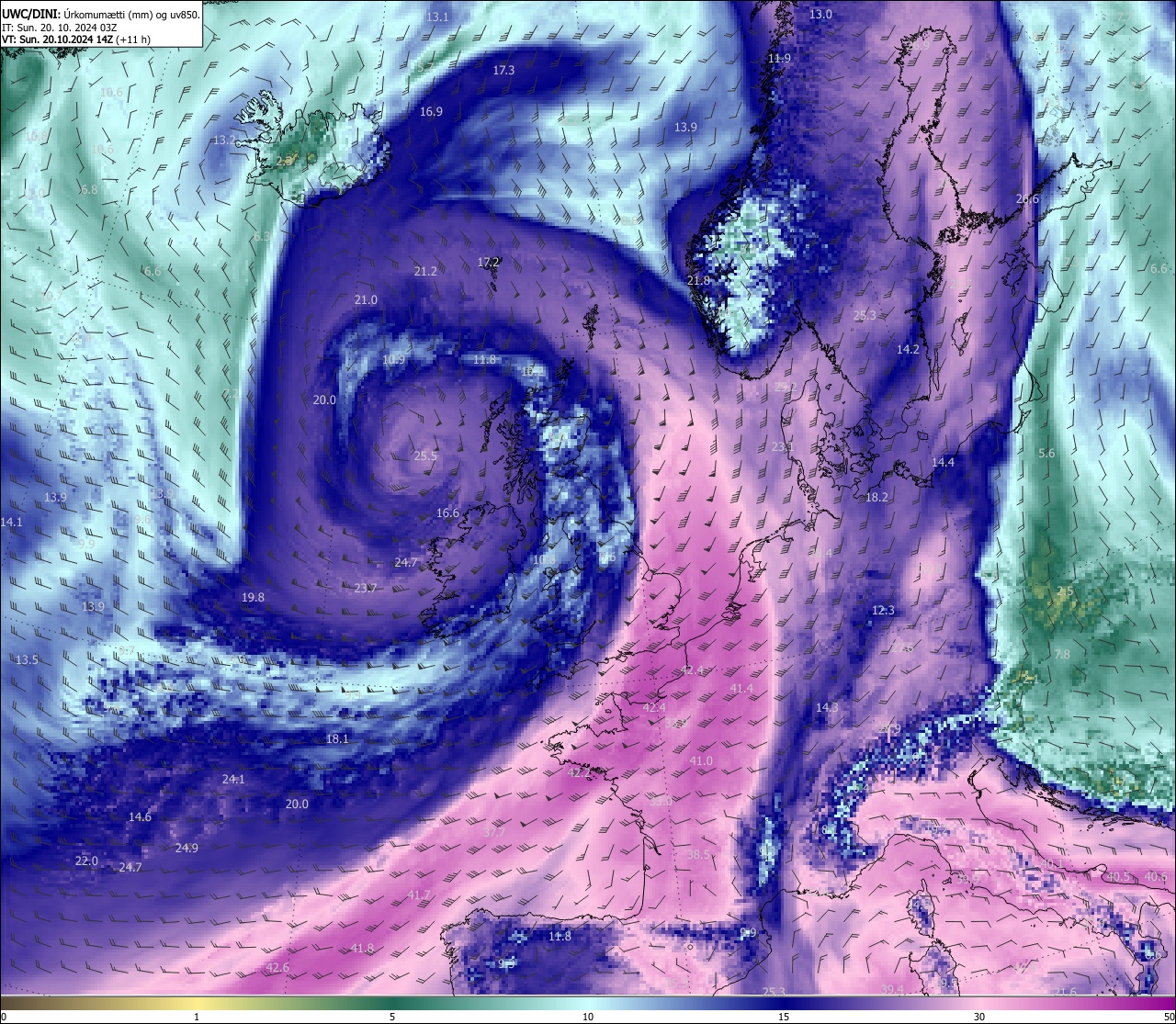This screenshot has height=1024, width=1176.
Task: Click the 13.0 value over northern Norway
Action: [x=820, y=14]
